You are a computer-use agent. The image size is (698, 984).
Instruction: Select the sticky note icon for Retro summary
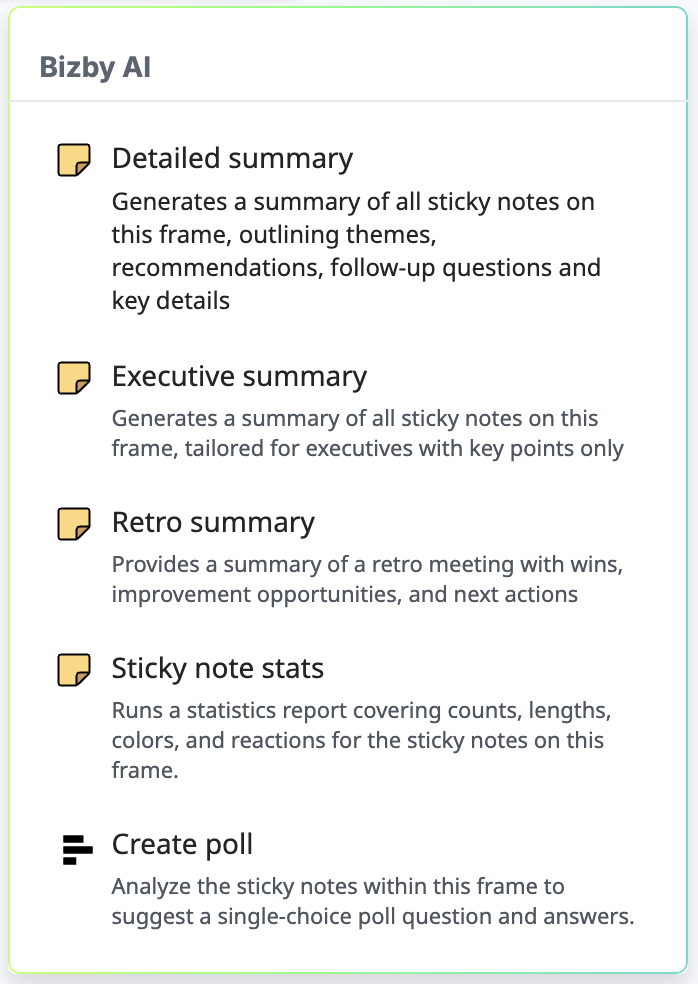pyautogui.click(x=74, y=524)
